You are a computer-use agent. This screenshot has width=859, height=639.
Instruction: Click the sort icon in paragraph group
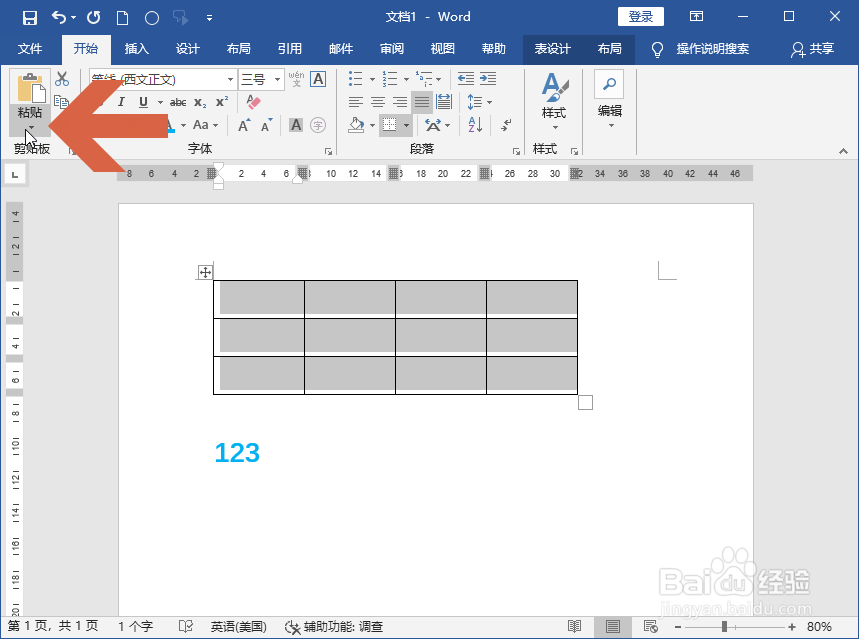(475, 125)
